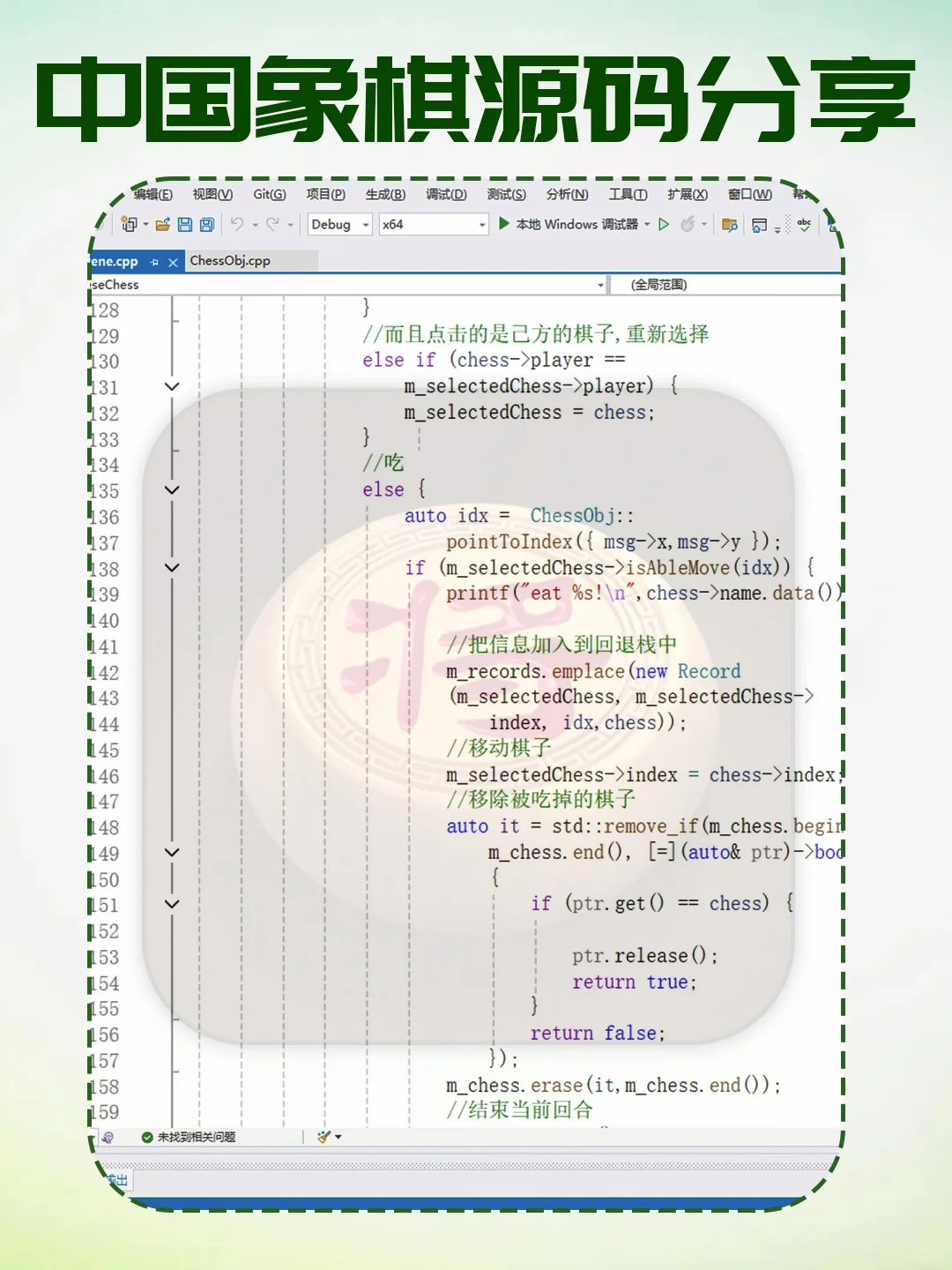The image size is (952, 1270).
Task: Open the New Project dropdown arrow
Action: pyautogui.click(x=145, y=225)
